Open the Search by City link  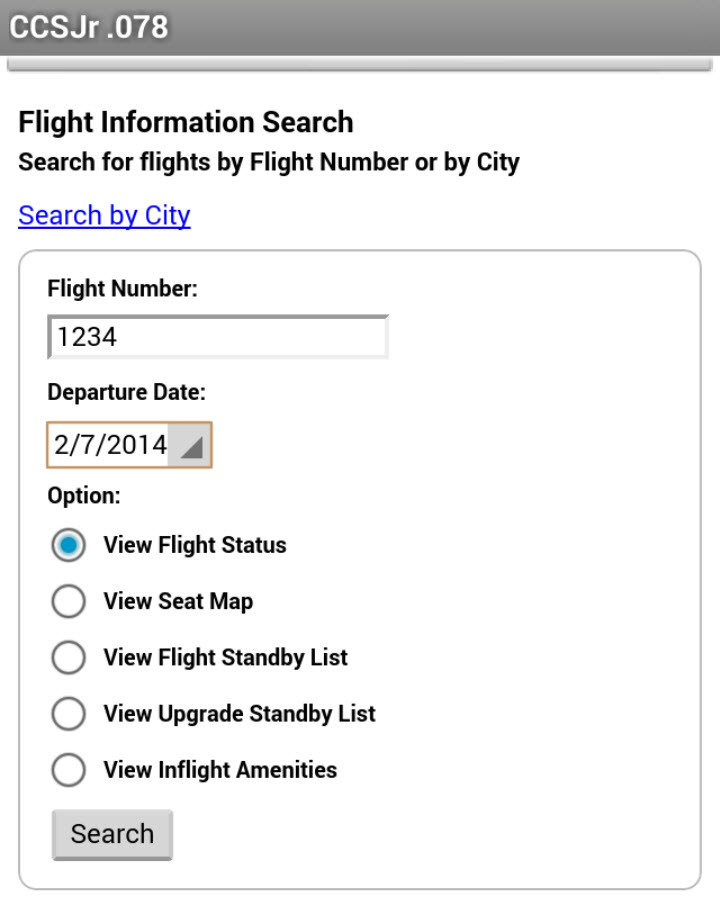104,216
